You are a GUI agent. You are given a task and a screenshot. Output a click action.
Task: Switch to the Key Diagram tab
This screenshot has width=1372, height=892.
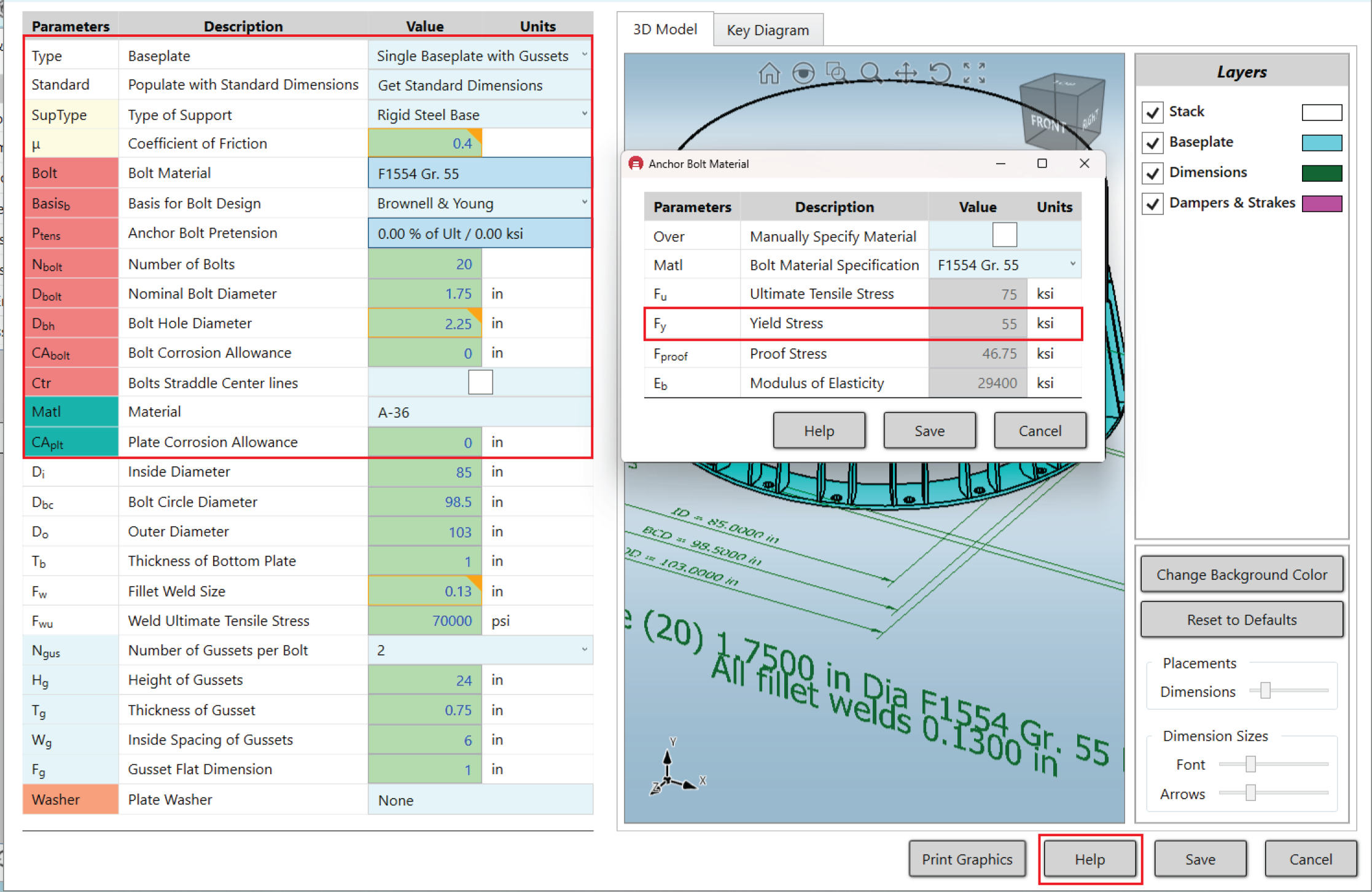point(768,30)
